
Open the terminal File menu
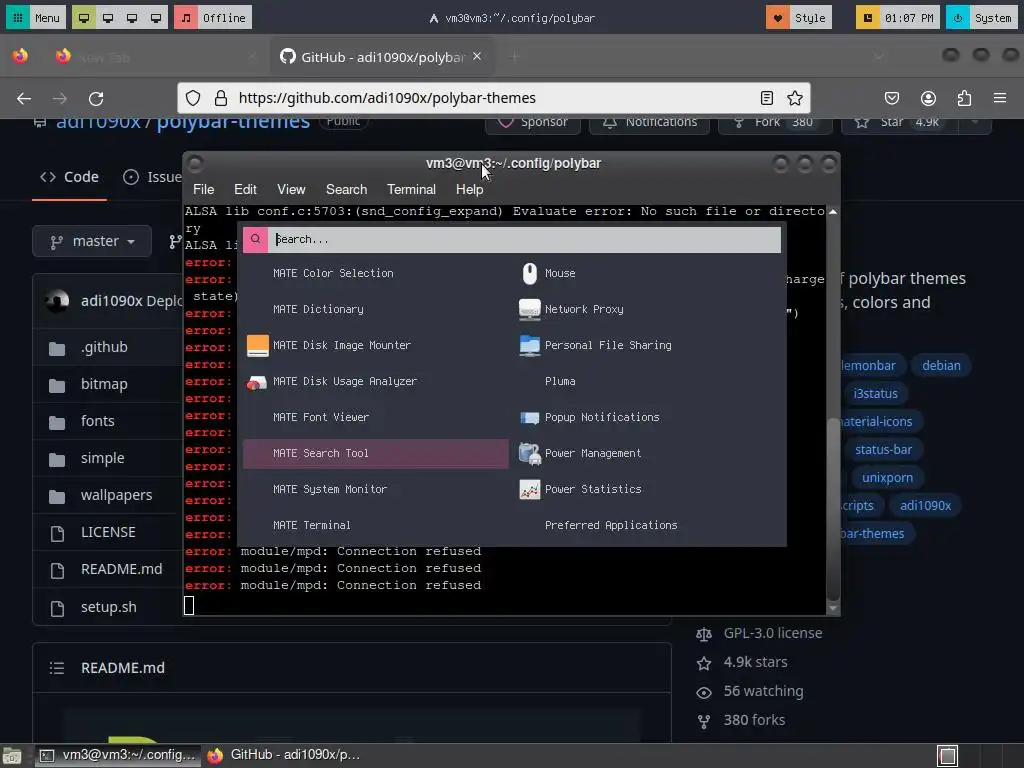pyautogui.click(x=203, y=189)
